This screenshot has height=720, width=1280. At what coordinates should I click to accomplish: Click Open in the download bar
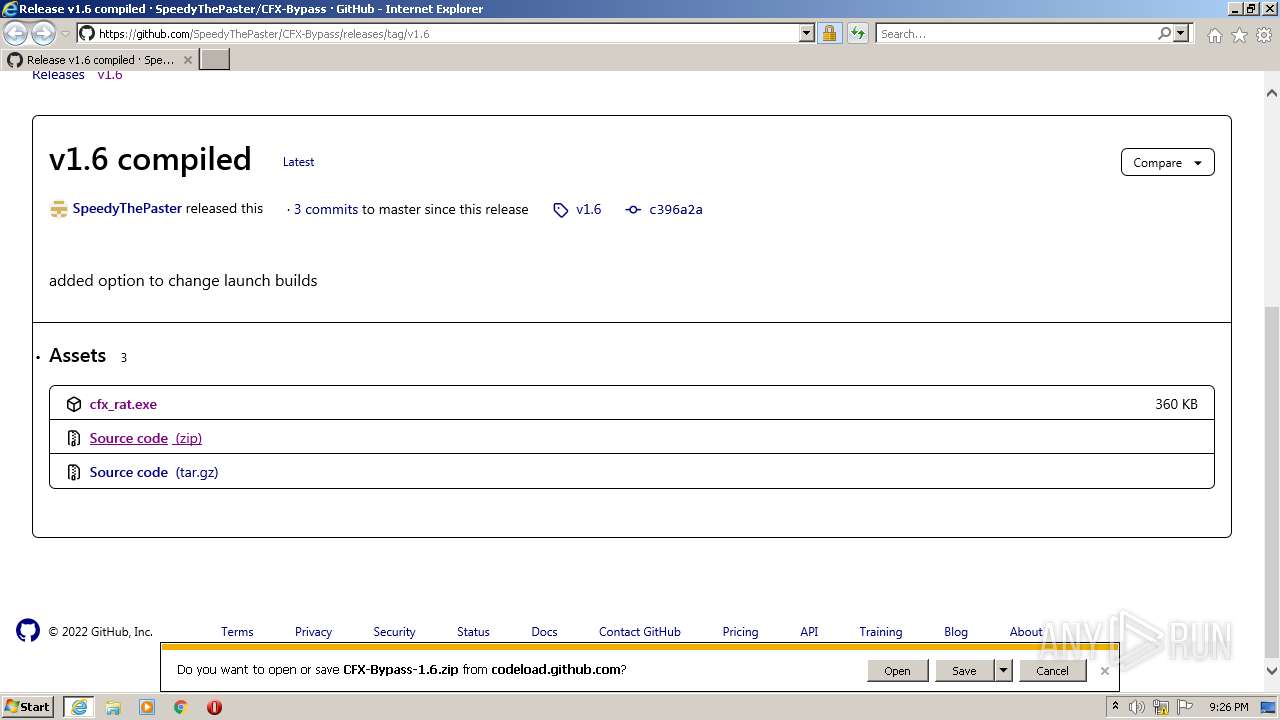click(x=897, y=671)
